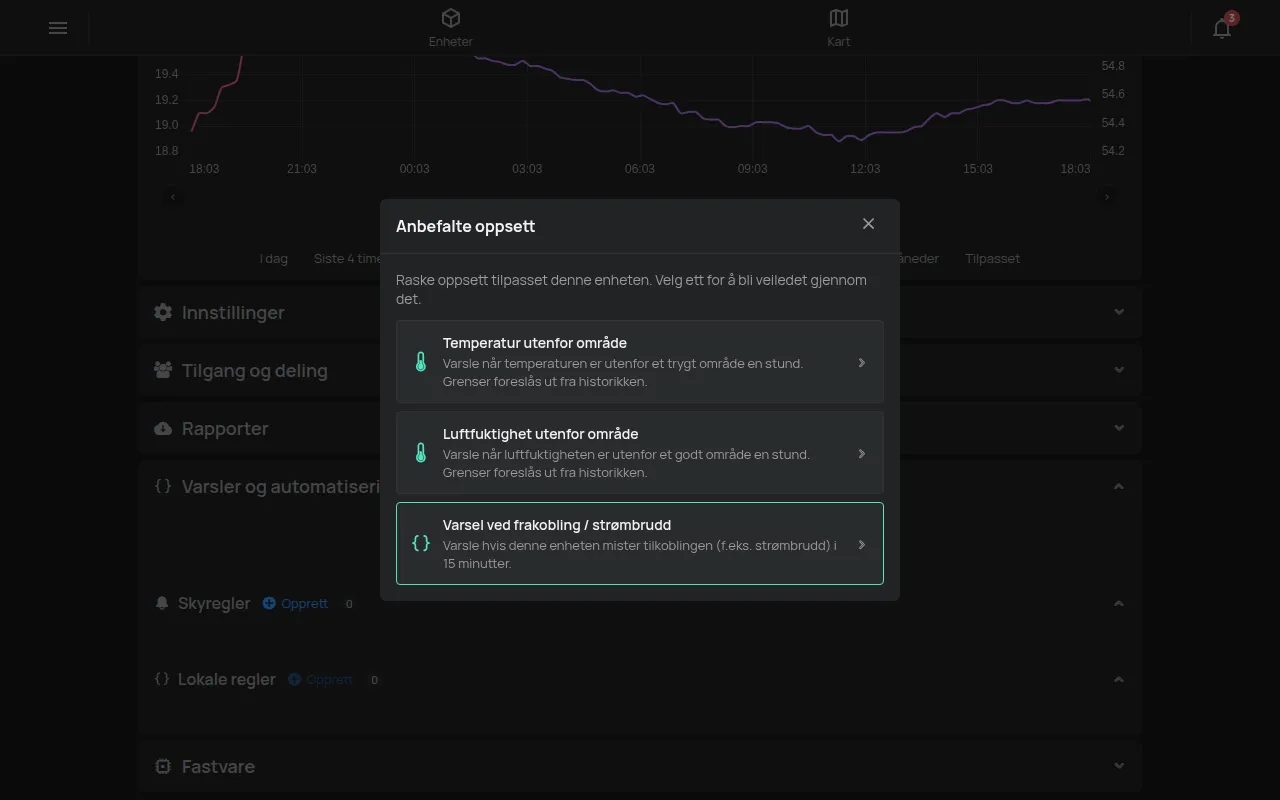The height and width of the screenshot is (800, 1280).
Task: Click the 12:03 label on the chart axis
Action: click(865, 169)
